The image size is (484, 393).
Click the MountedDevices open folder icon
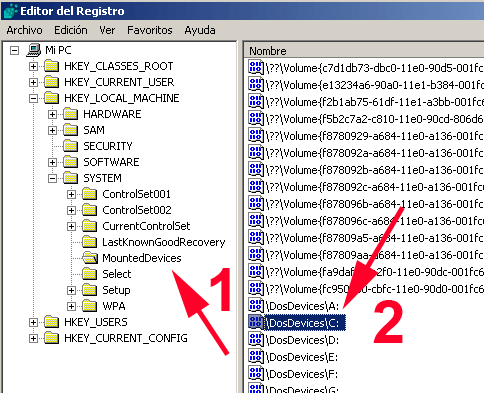90,258
